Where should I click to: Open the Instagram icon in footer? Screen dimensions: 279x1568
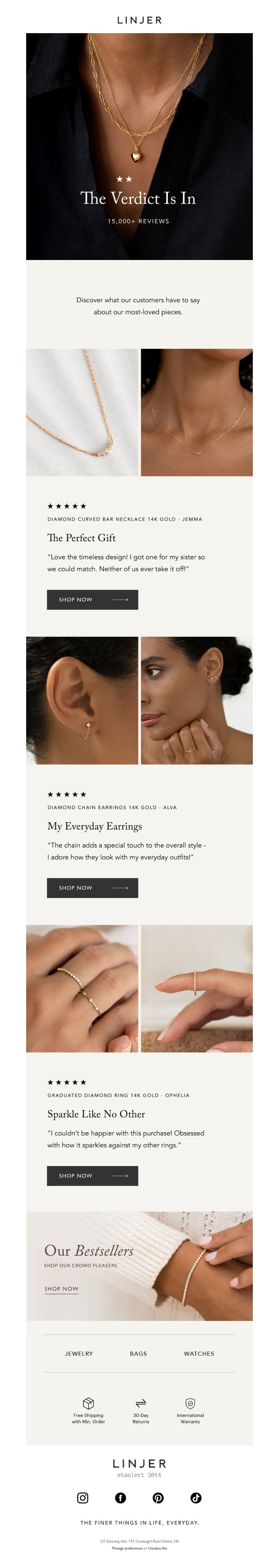click(83, 1498)
